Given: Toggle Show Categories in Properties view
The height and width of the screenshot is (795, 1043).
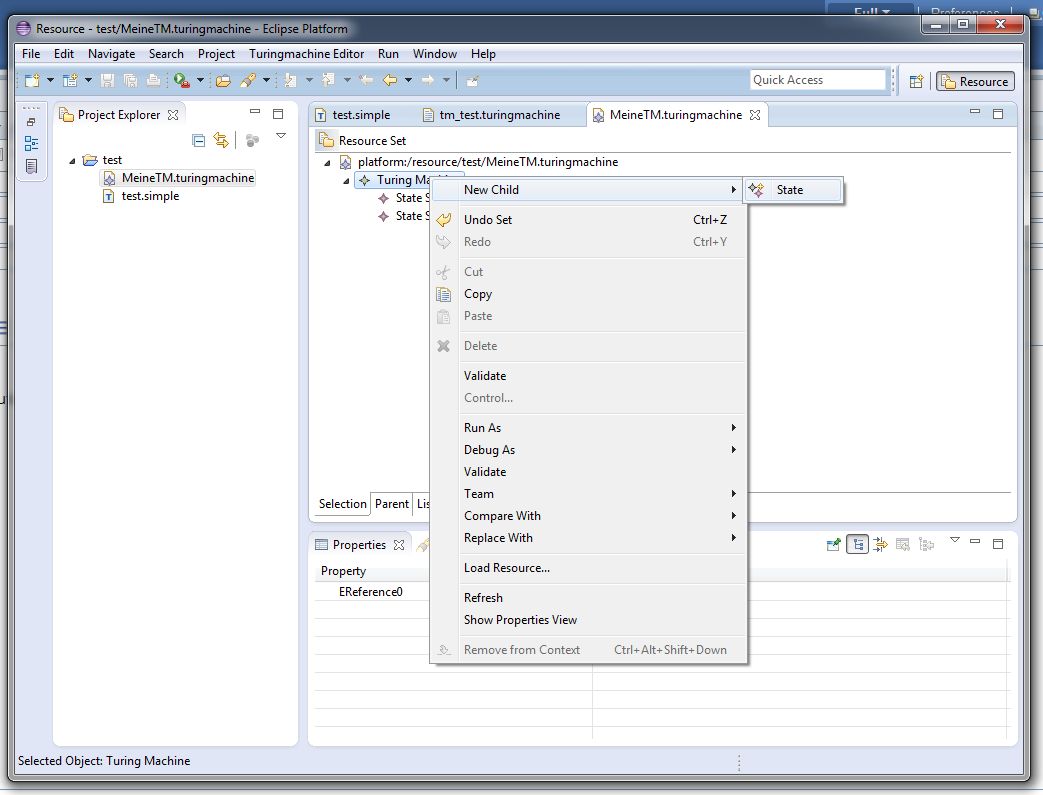Looking at the screenshot, I should [x=857, y=545].
